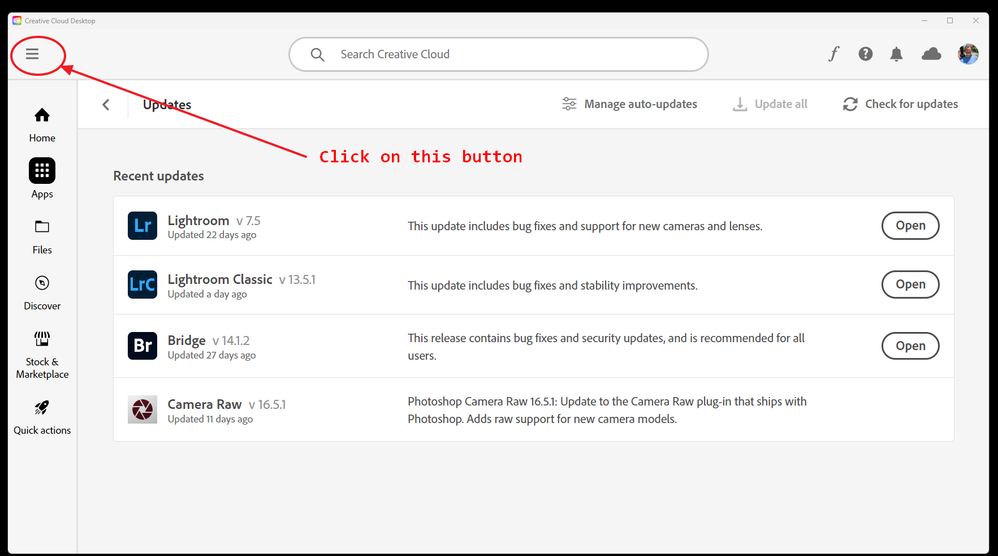Click 'Updated a day ago' text
Image resolution: width=998 pixels, height=556 pixels.
coord(207,294)
